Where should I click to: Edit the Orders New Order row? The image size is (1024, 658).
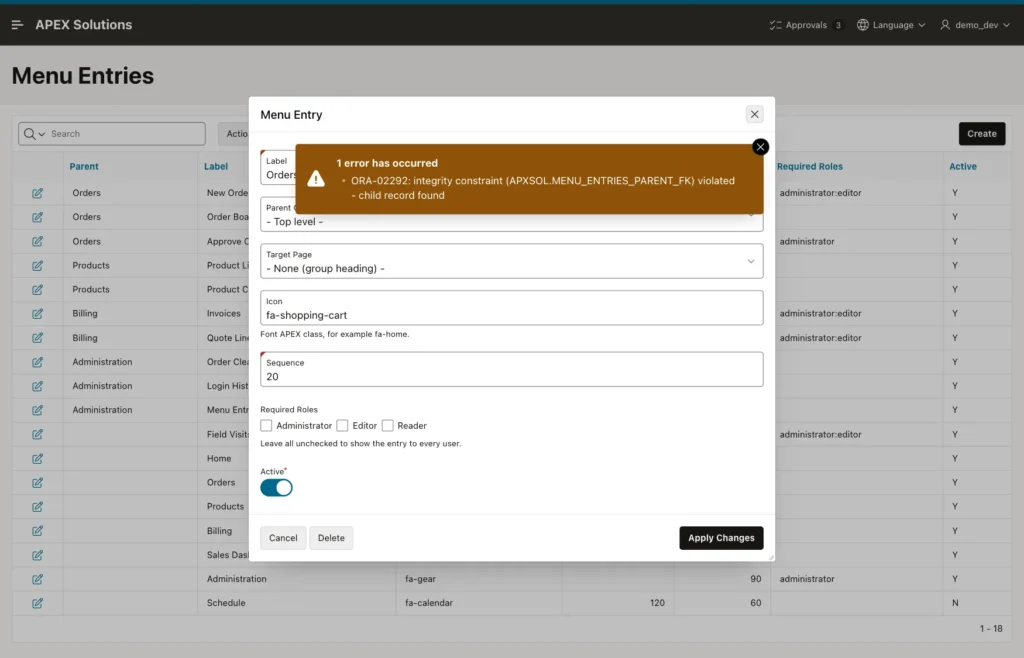(x=37, y=193)
